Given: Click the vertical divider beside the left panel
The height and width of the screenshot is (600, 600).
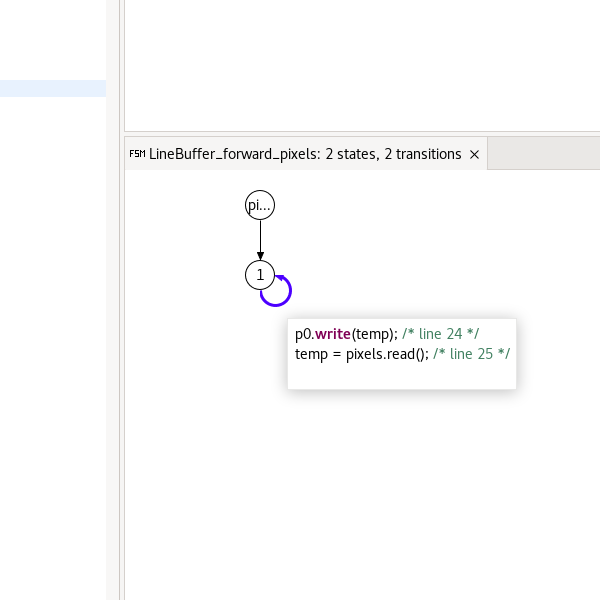Looking at the screenshot, I should tap(114, 300).
